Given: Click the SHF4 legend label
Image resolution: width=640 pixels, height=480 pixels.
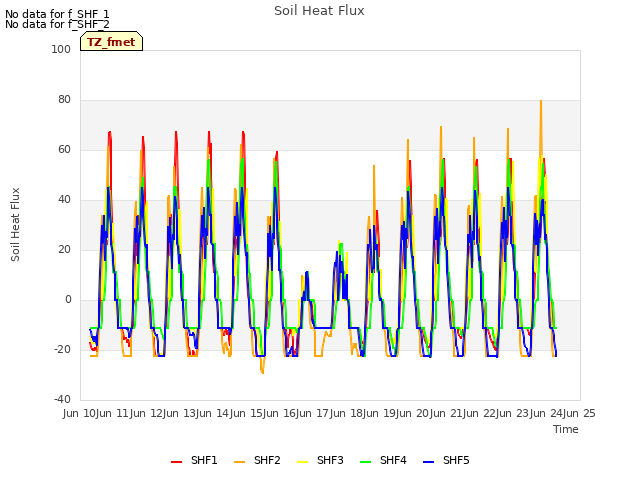Looking at the screenshot, I should pos(393,460).
